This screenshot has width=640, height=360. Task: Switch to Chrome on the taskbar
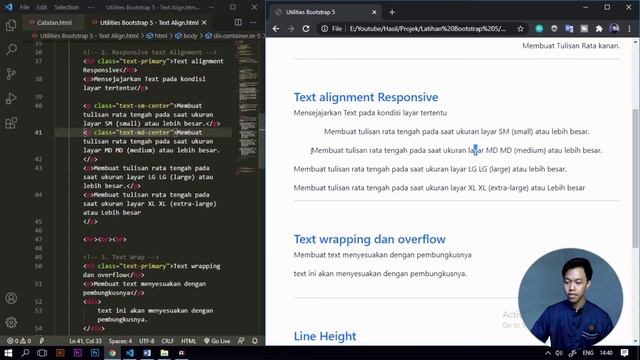112,353
